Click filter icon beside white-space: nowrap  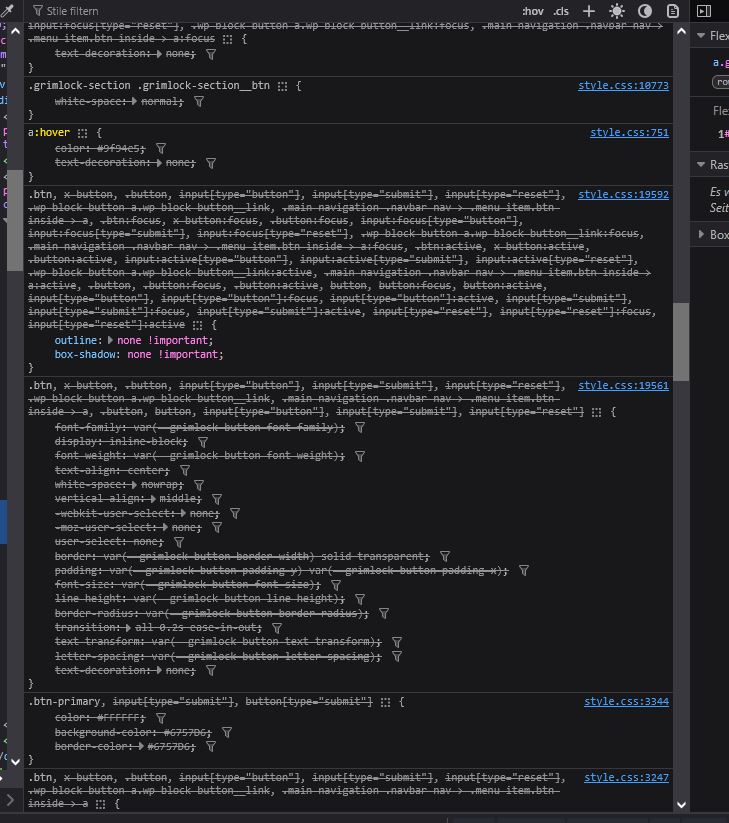click(199, 485)
